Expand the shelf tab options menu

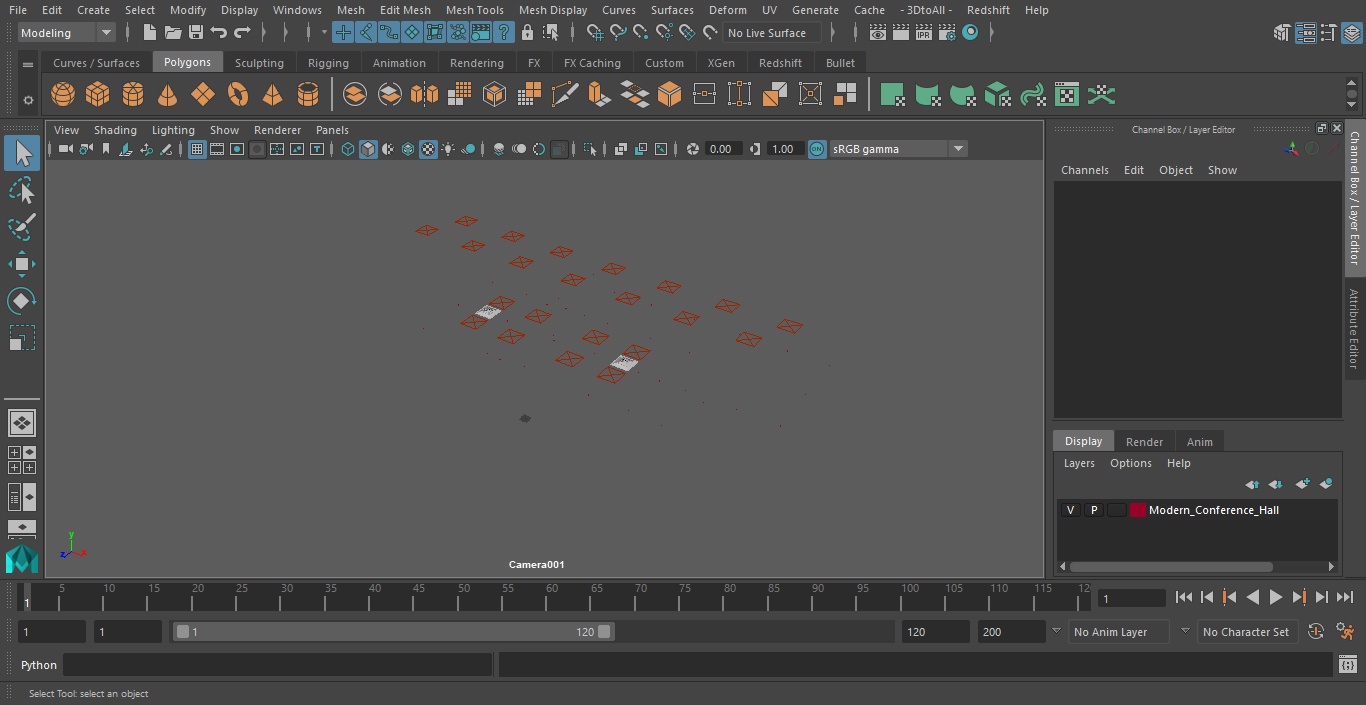click(x=28, y=64)
